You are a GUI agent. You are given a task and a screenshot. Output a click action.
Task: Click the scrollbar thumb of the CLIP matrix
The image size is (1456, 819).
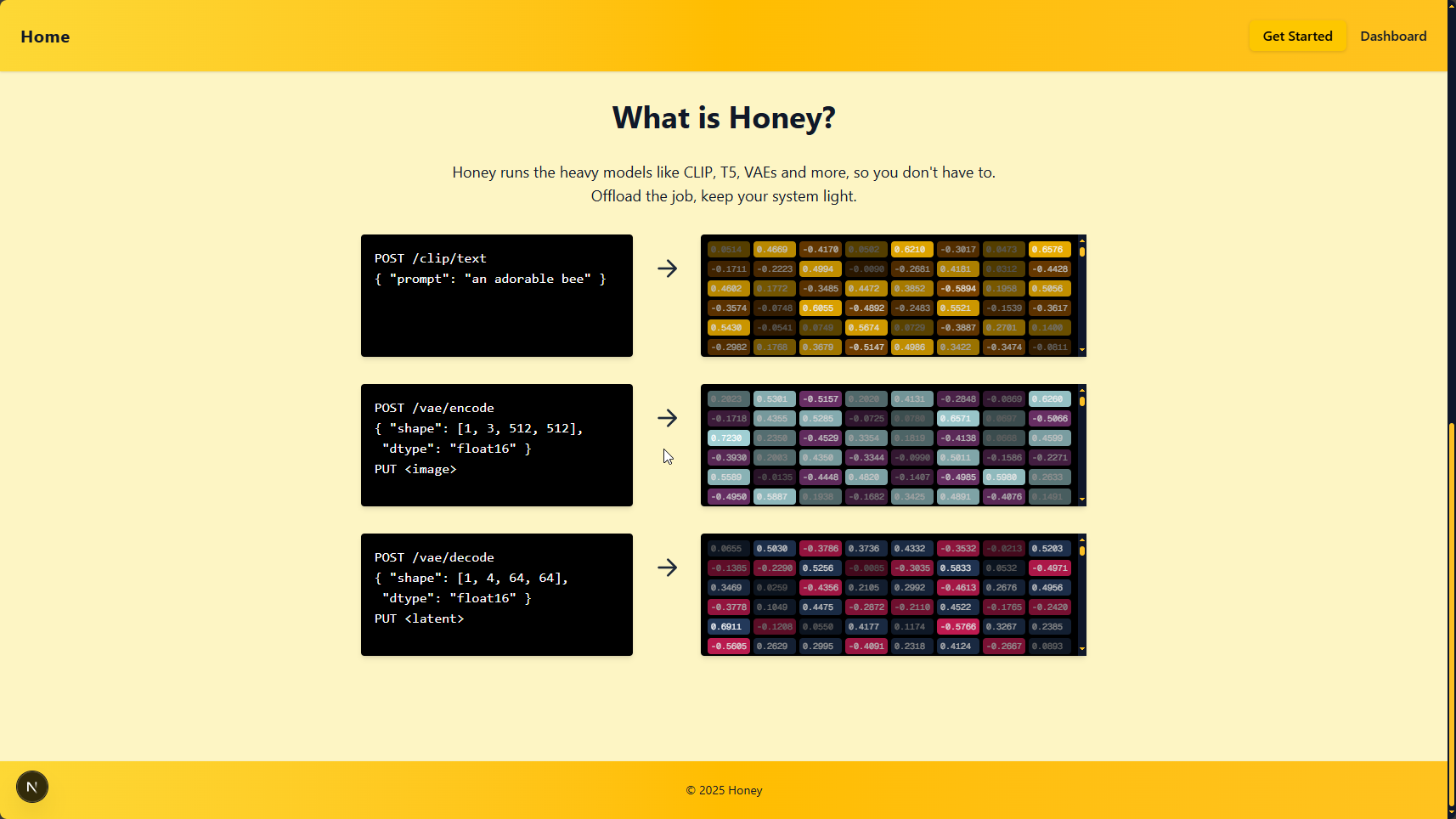[x=1082, y=251]
